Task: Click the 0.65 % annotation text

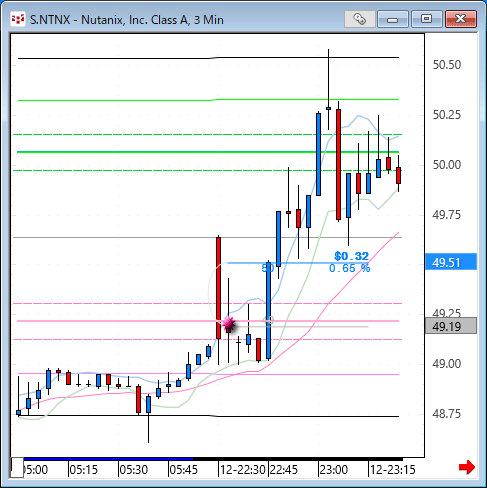Action: point(350,268)
